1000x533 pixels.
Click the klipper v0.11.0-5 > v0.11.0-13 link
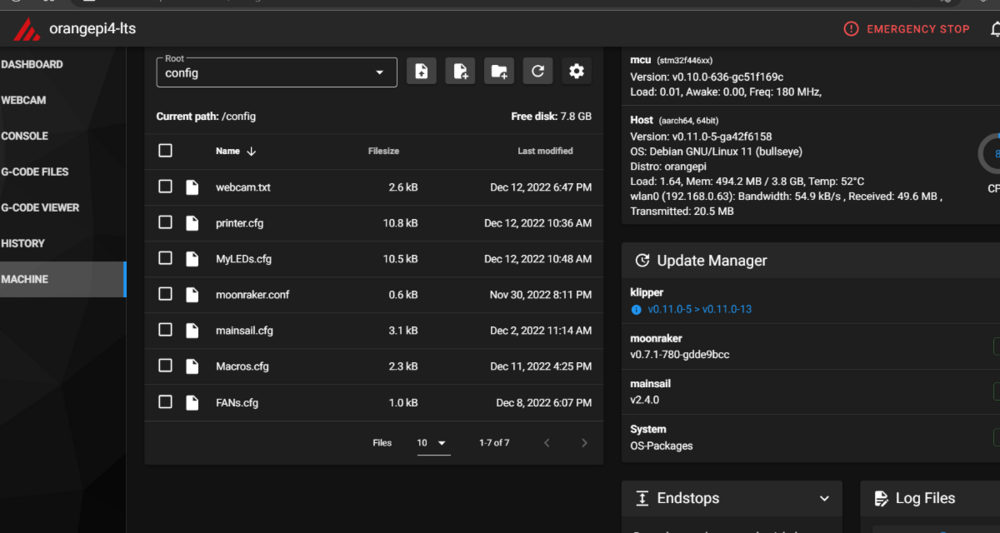tap(700, 309)
